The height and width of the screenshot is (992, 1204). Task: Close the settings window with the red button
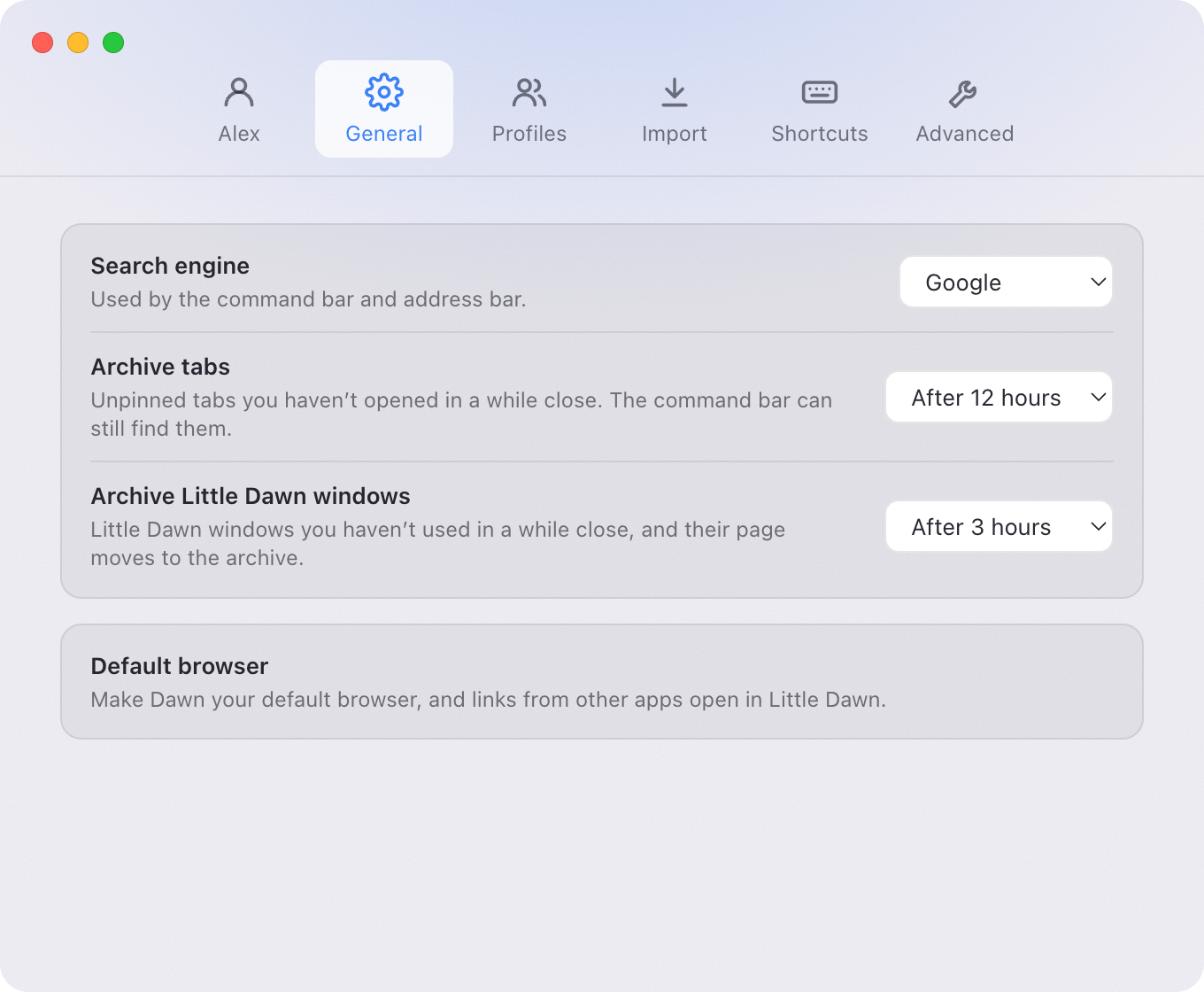pyautogui.click(x=42, y=43)
